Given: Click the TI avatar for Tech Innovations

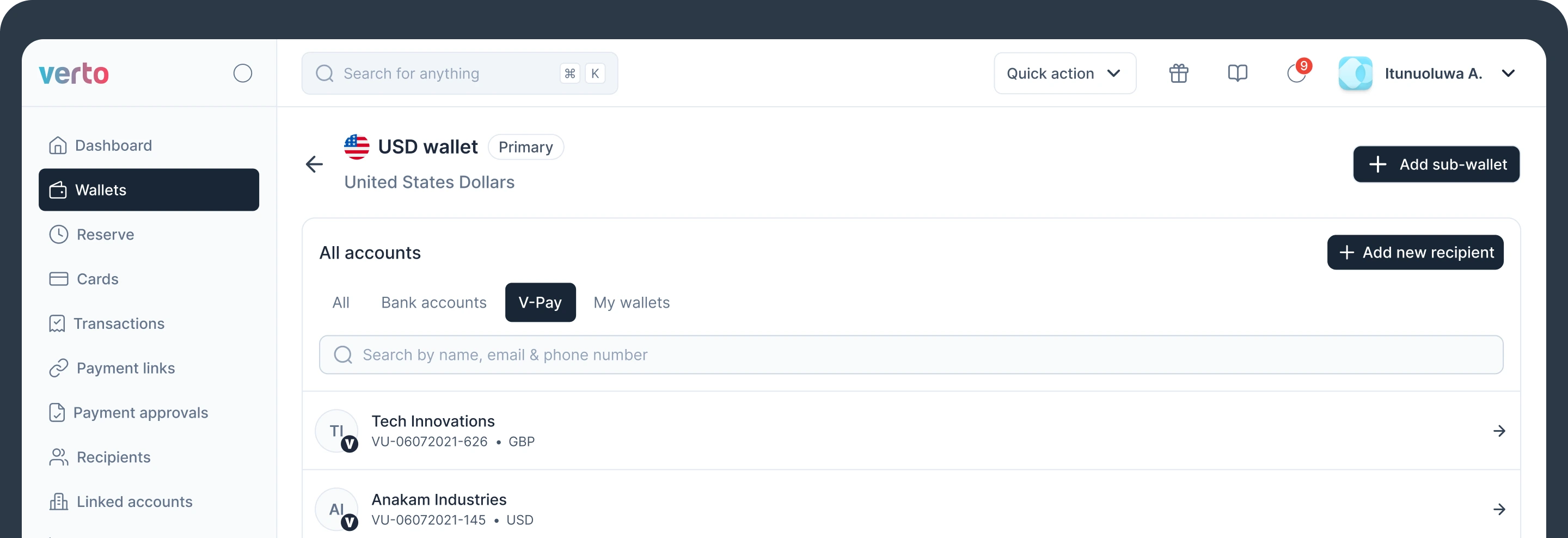Looking at the screenshot, I should point(336,431).
